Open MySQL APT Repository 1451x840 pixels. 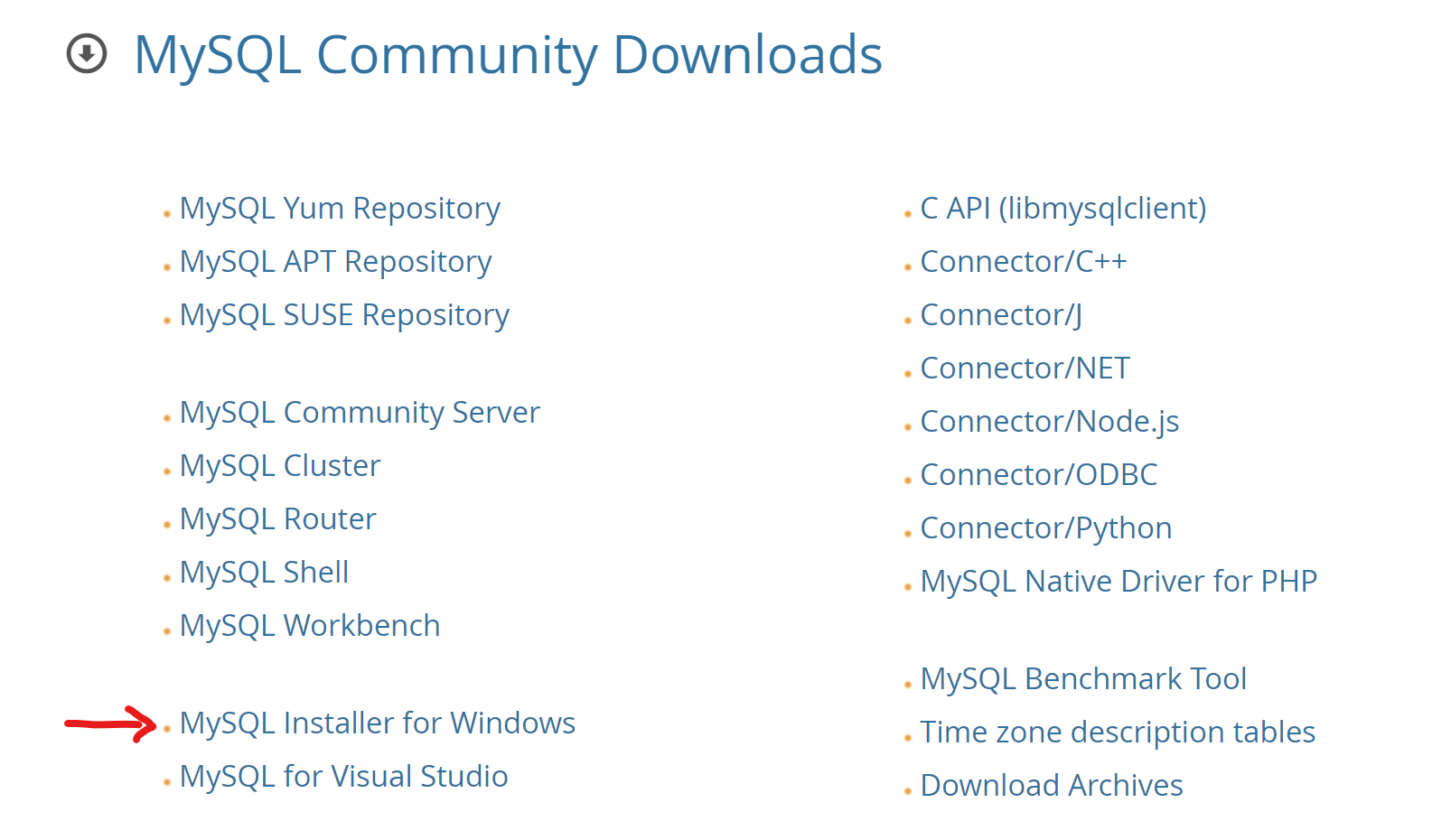click(336, 262)
